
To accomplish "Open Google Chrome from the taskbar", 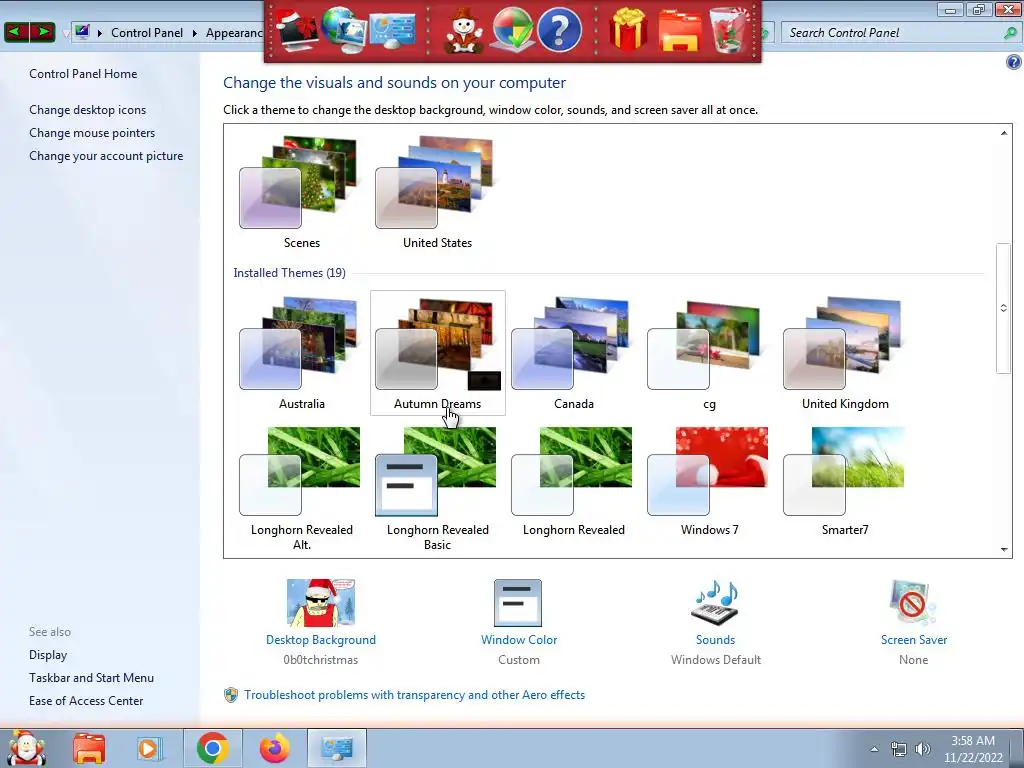I will [x=212, y=748].
